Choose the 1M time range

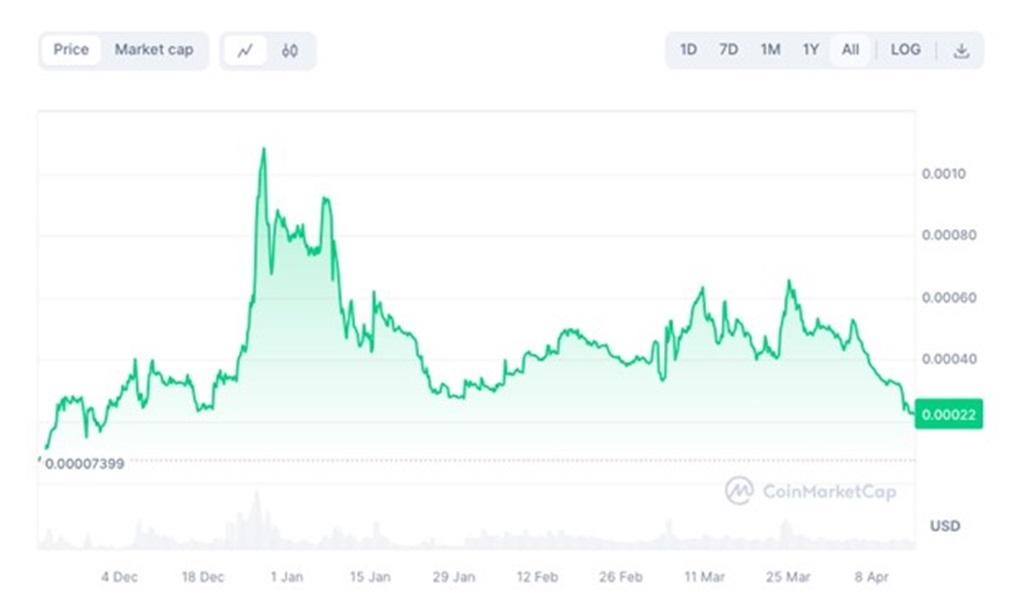(769, 50)
